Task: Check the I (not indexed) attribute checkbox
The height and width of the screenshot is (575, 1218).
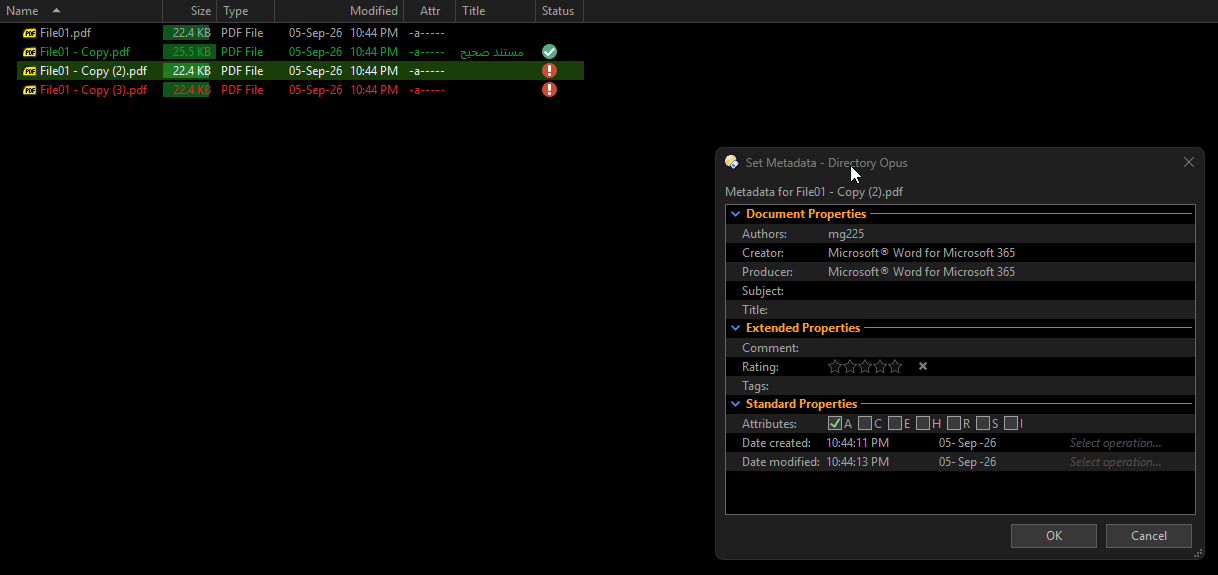Action: [x=1011, y=423]
